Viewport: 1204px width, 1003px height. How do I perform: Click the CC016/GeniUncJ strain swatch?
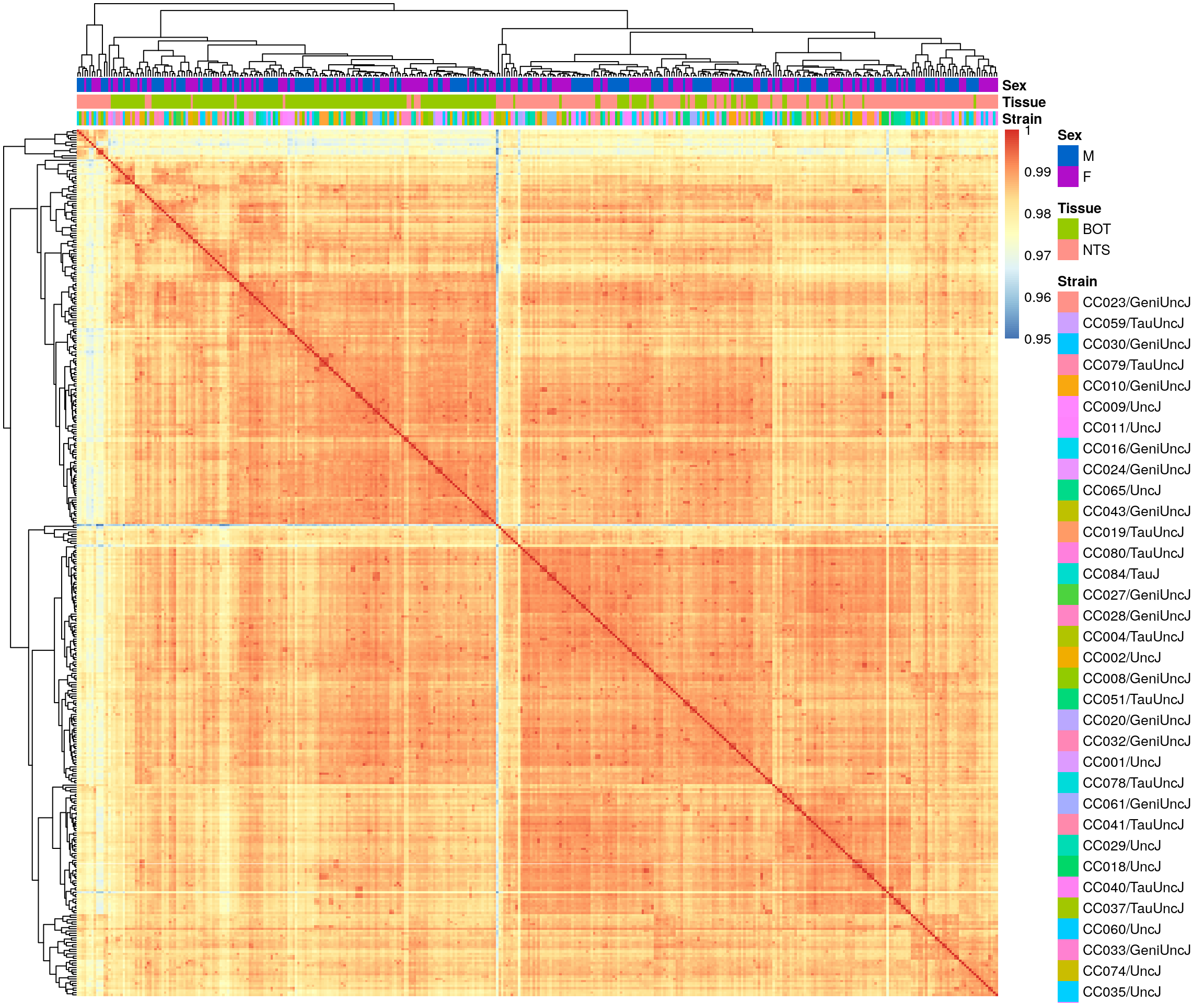coord(1068,448)
